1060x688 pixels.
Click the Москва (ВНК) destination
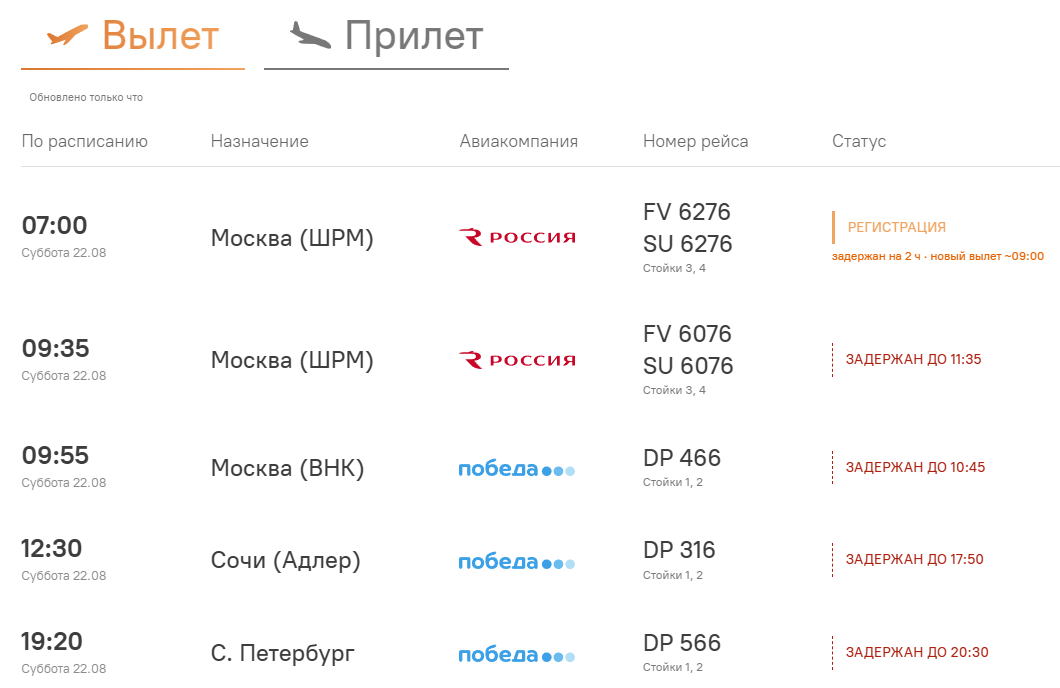(287, 468)
